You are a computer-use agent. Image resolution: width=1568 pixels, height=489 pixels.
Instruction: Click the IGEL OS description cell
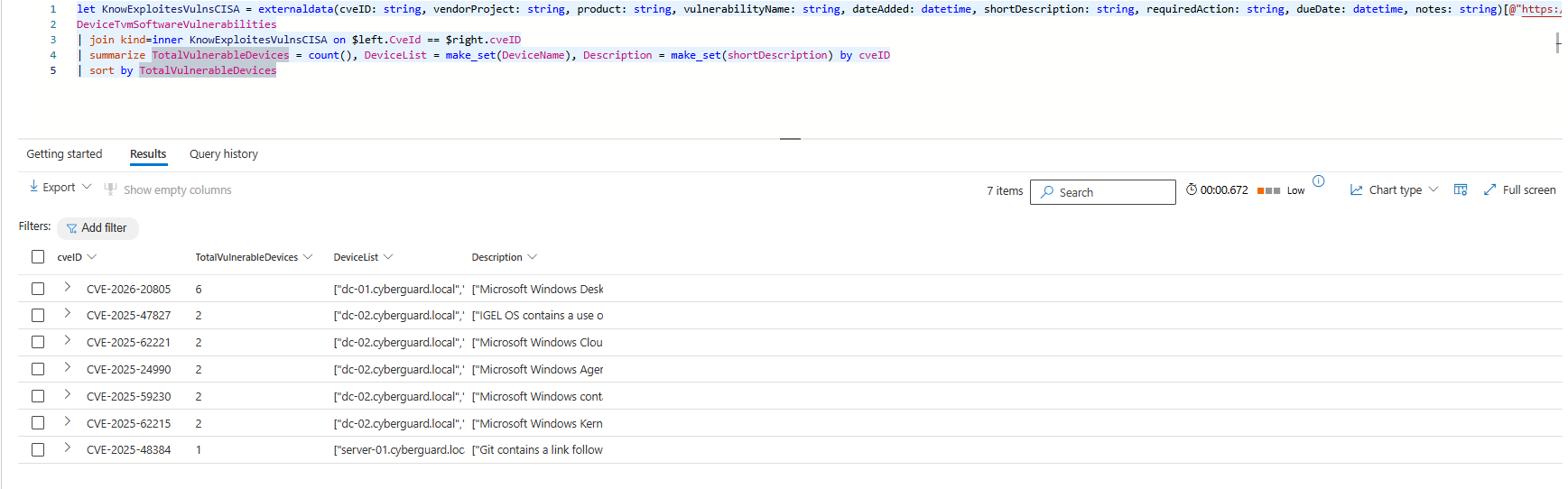[537, 316]
